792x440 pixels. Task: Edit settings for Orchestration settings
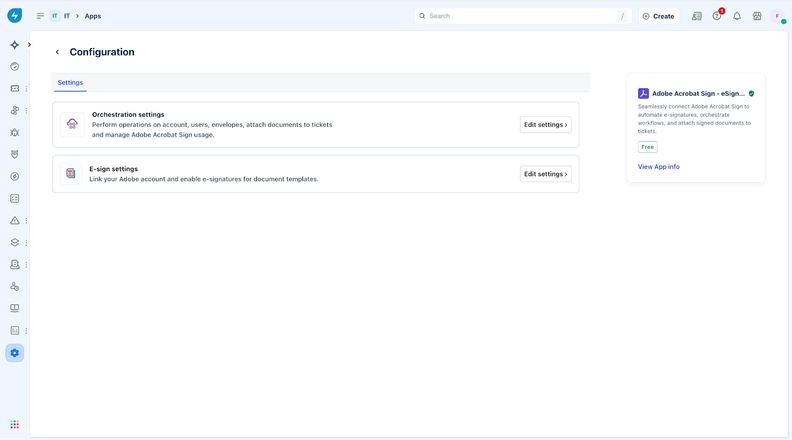click(546, 125)
